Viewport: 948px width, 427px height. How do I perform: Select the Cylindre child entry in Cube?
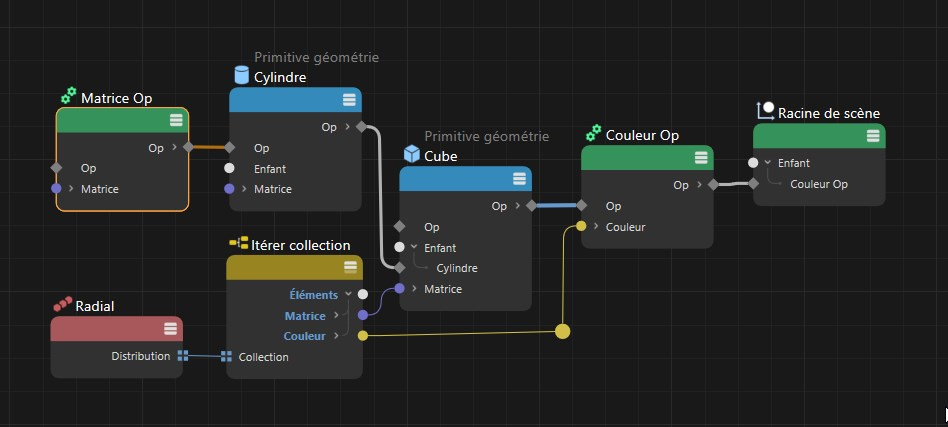coord(457,268)
